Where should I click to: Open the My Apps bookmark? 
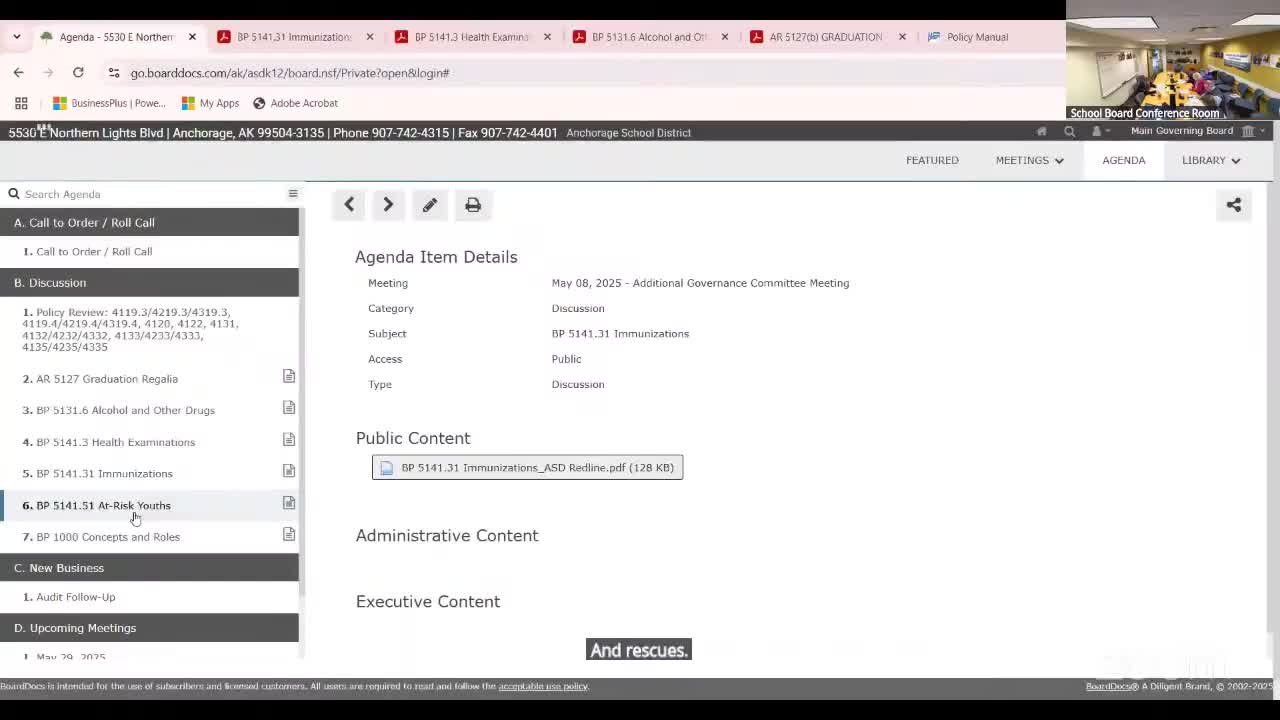pos(210,103)
